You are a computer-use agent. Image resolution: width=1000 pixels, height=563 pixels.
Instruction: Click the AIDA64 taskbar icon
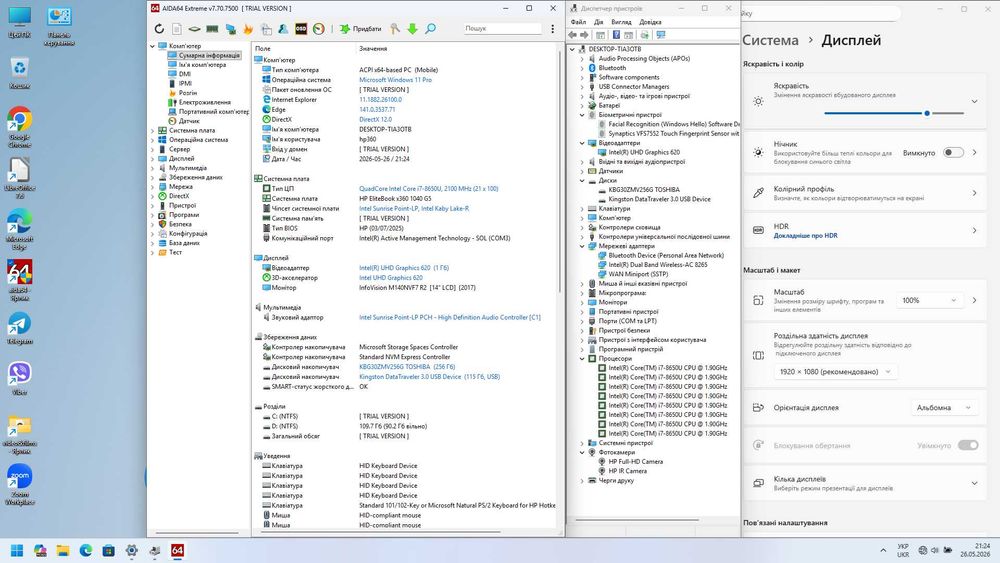click(x=177, y=550)
